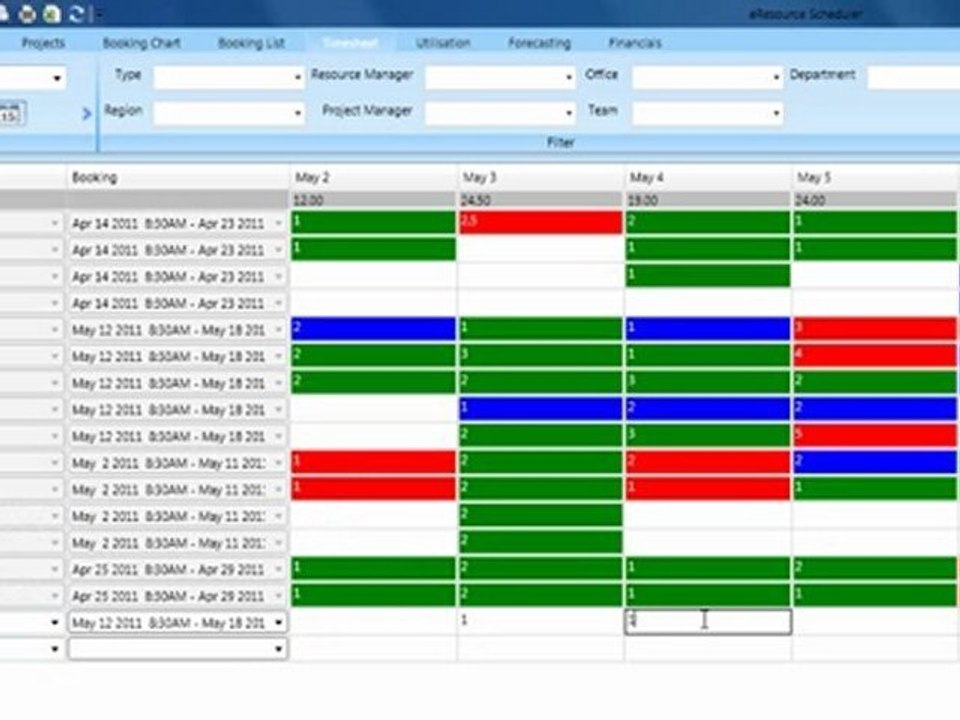Go to the Forecasting tab

pos(539,43)
